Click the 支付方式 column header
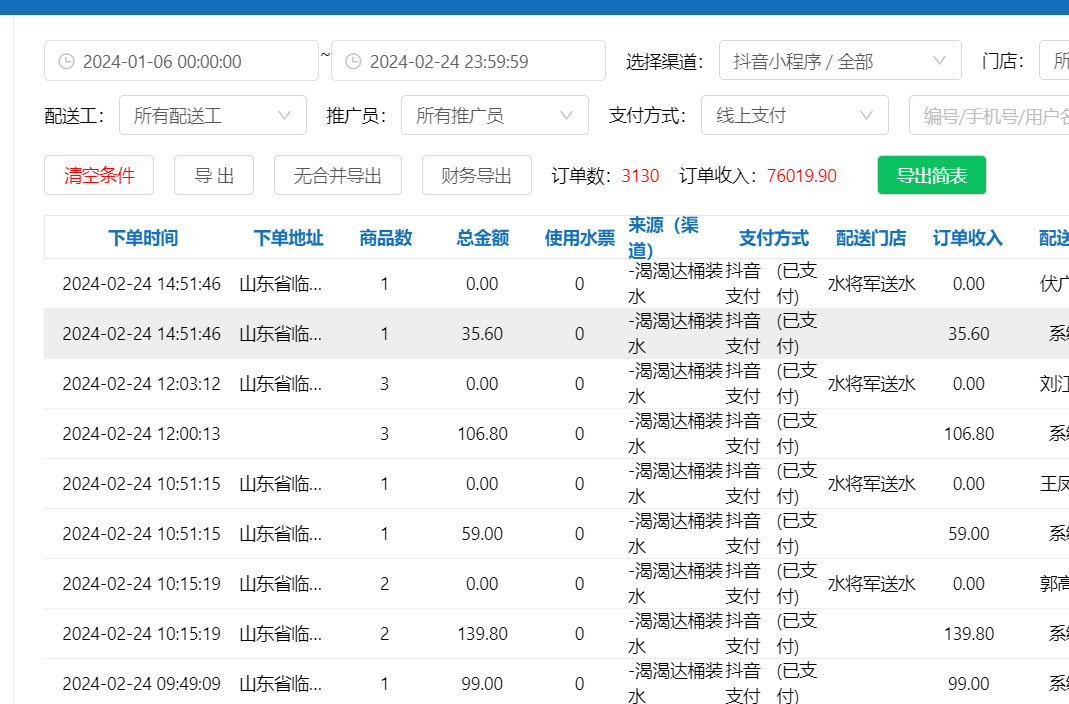Screen dimensions: 1069x704 coord(774,238)
